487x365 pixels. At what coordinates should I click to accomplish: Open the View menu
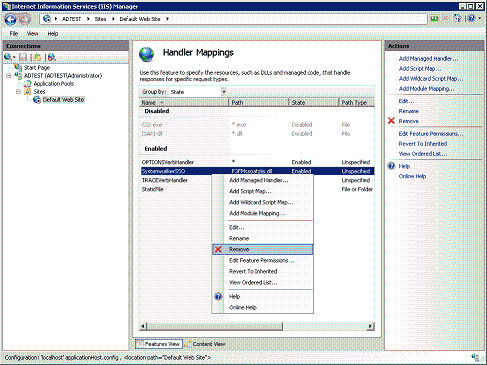pyautogui.click(x=32, y=34)
